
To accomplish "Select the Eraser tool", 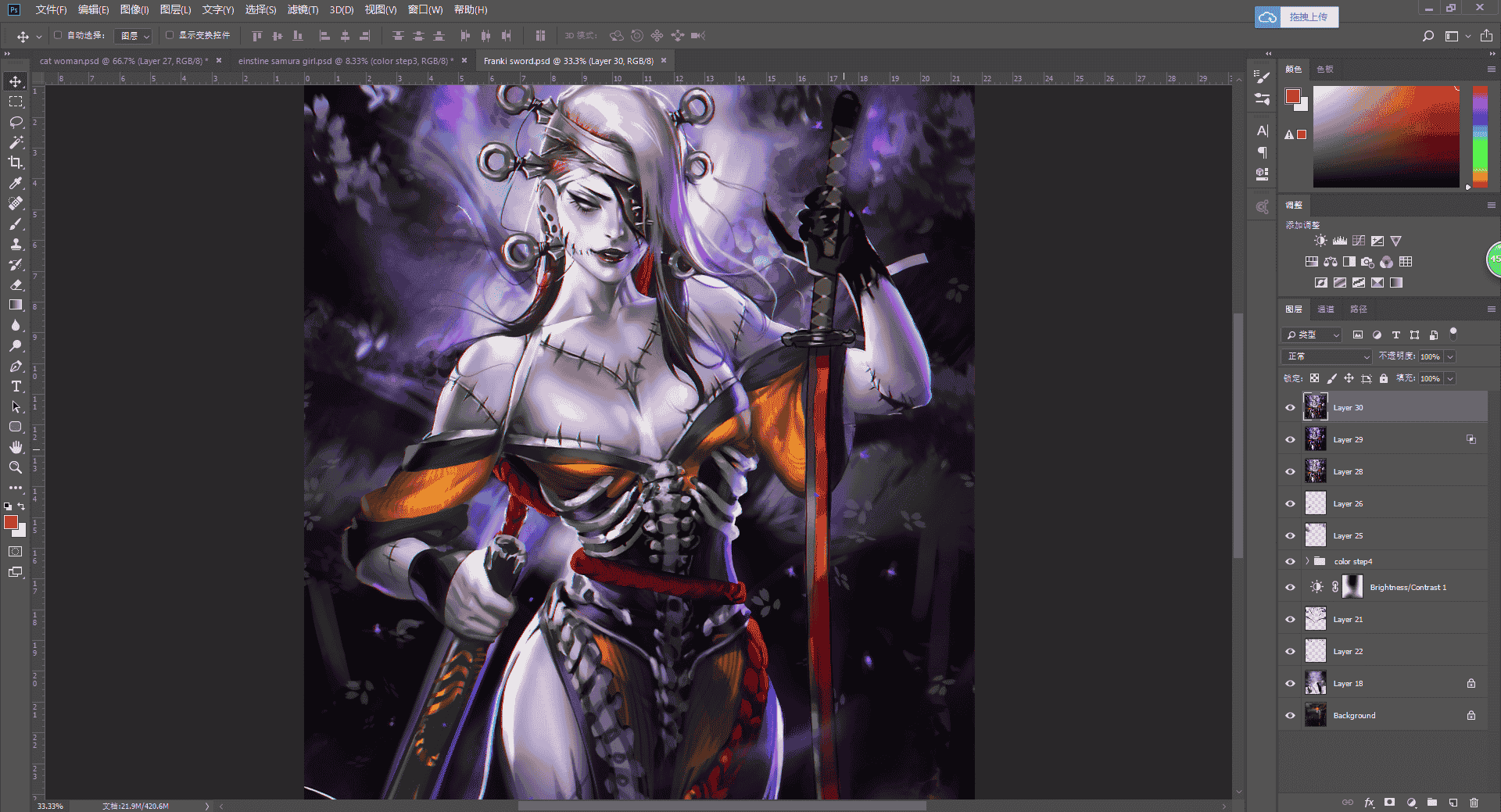I will coord(16,284).
